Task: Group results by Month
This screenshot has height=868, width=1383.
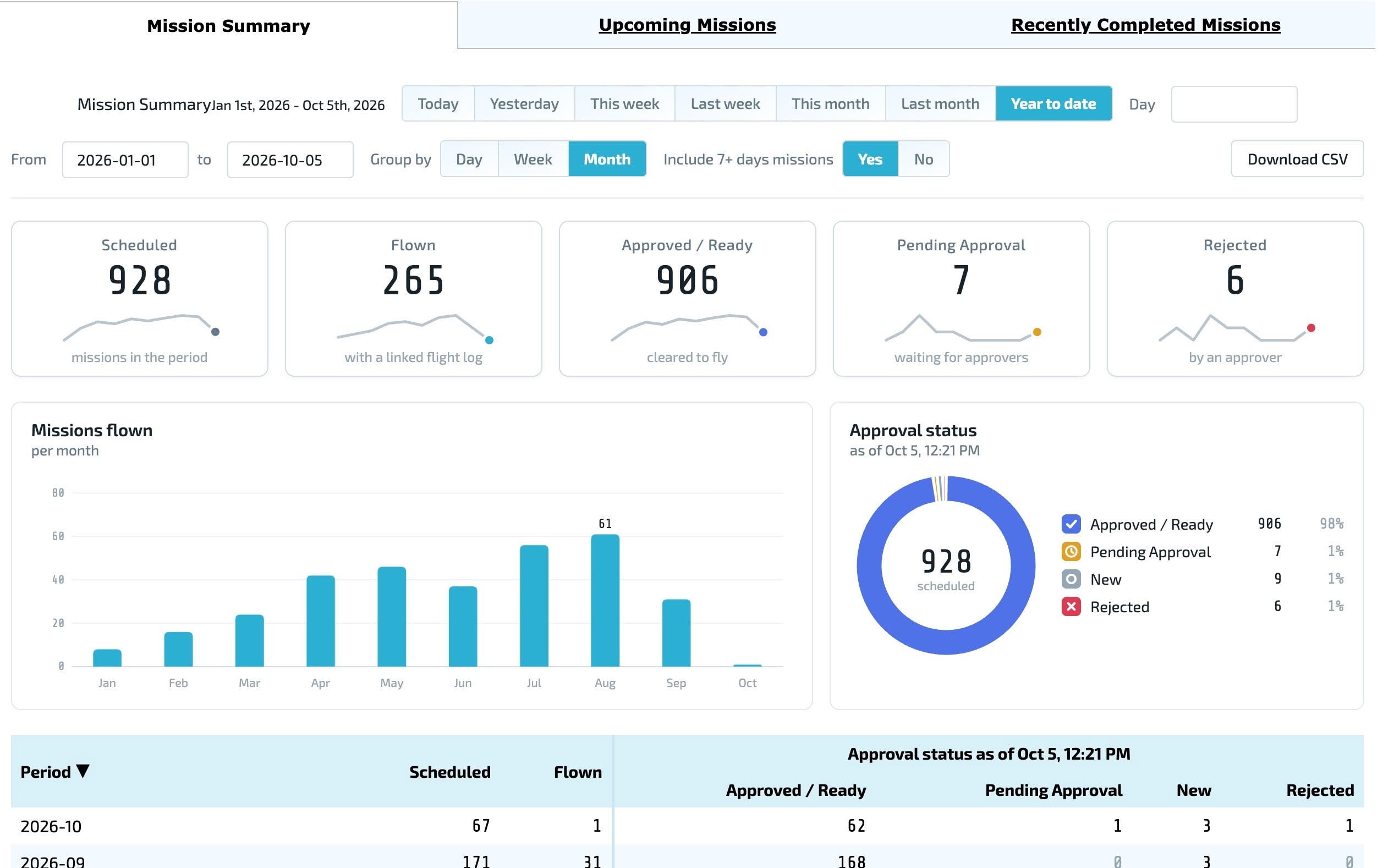Action: (x=607, y=159)
